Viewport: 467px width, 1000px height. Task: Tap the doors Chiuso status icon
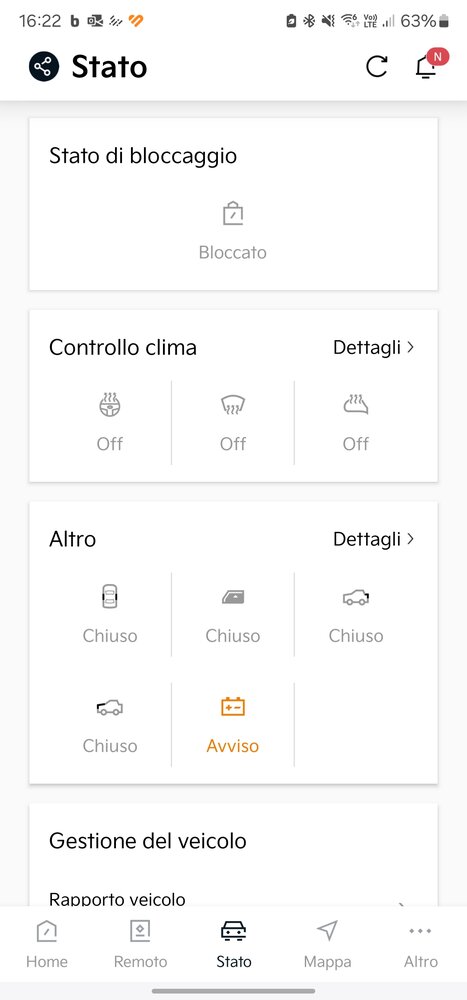tap(110, 596)
